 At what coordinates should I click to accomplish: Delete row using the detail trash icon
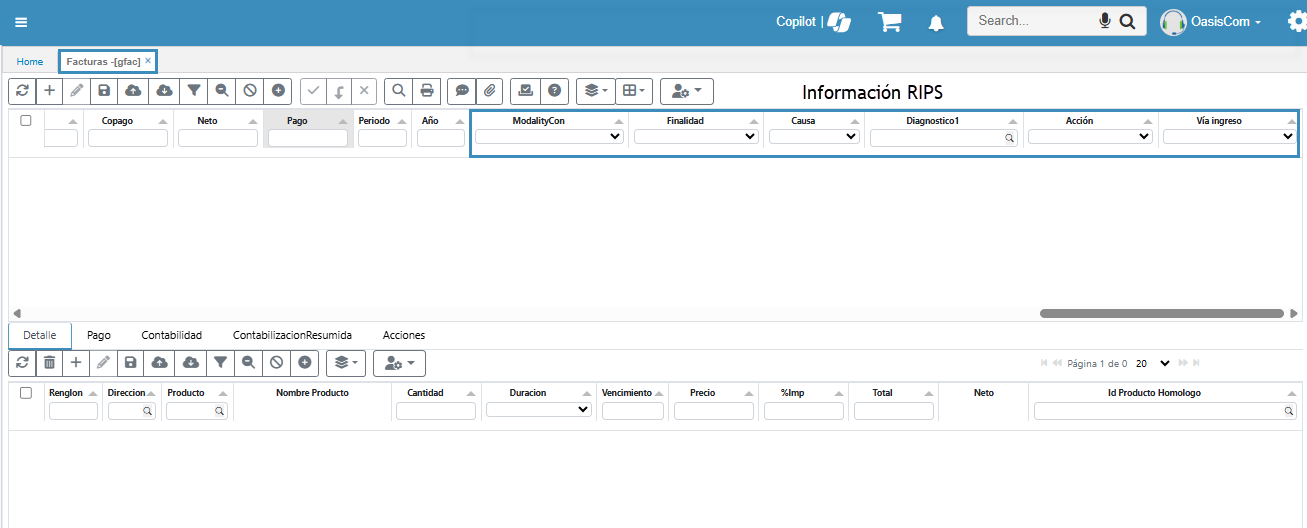click(x=49, y=363)
